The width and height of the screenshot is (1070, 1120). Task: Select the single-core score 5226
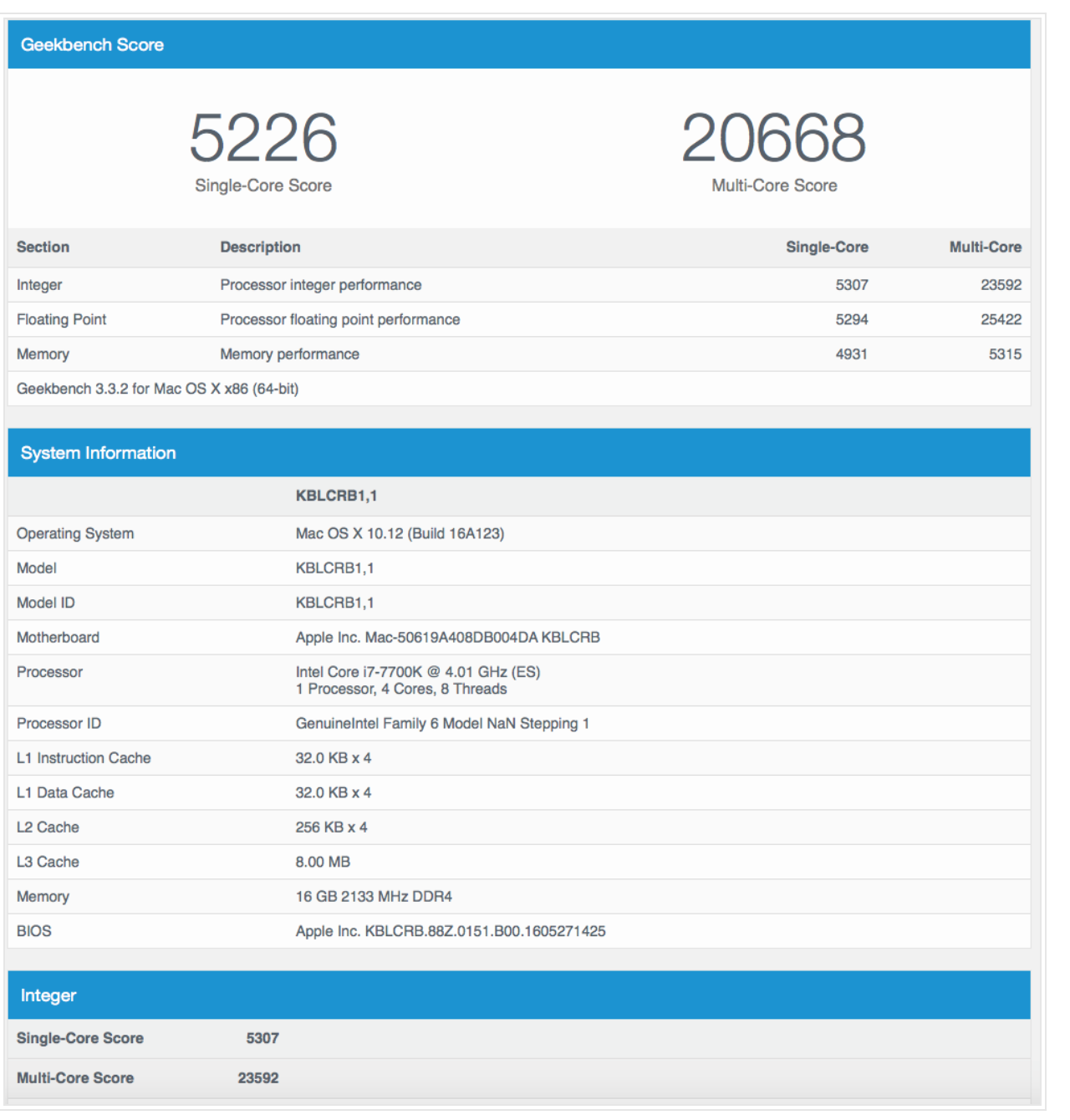click(263, 138)
